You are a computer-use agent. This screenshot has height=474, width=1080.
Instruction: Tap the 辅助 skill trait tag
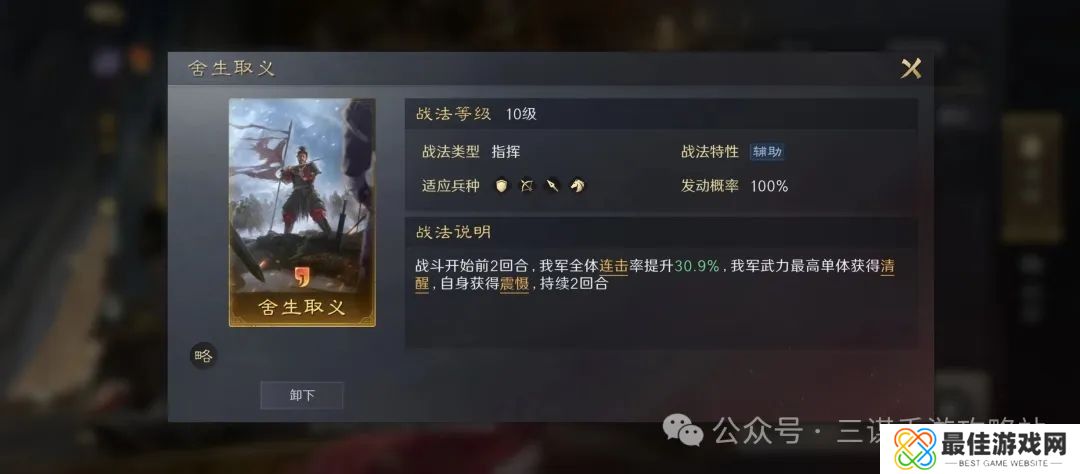coord(767,152)
